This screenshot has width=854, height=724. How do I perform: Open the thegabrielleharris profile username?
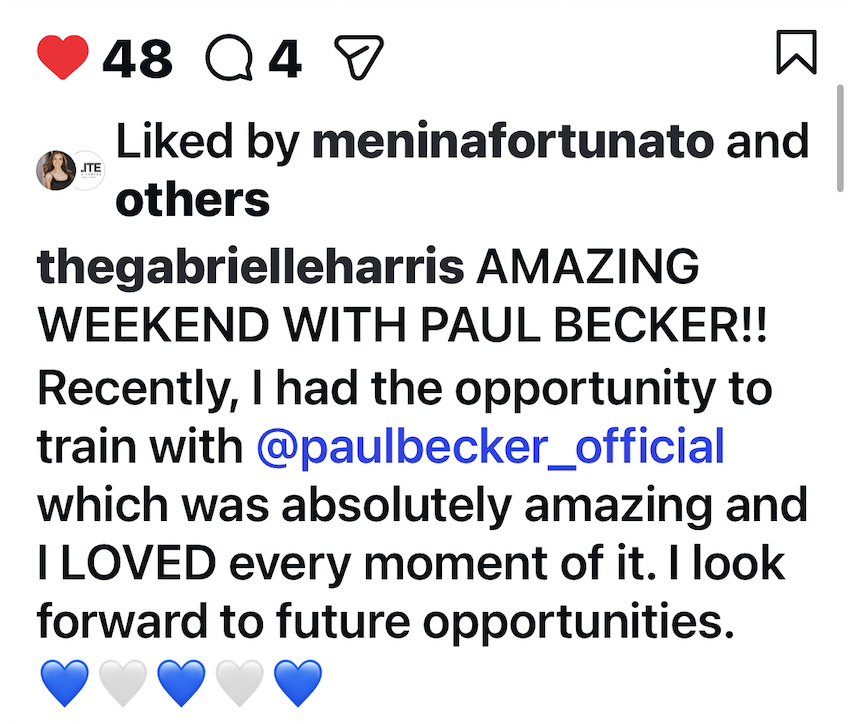pos(250,268)
